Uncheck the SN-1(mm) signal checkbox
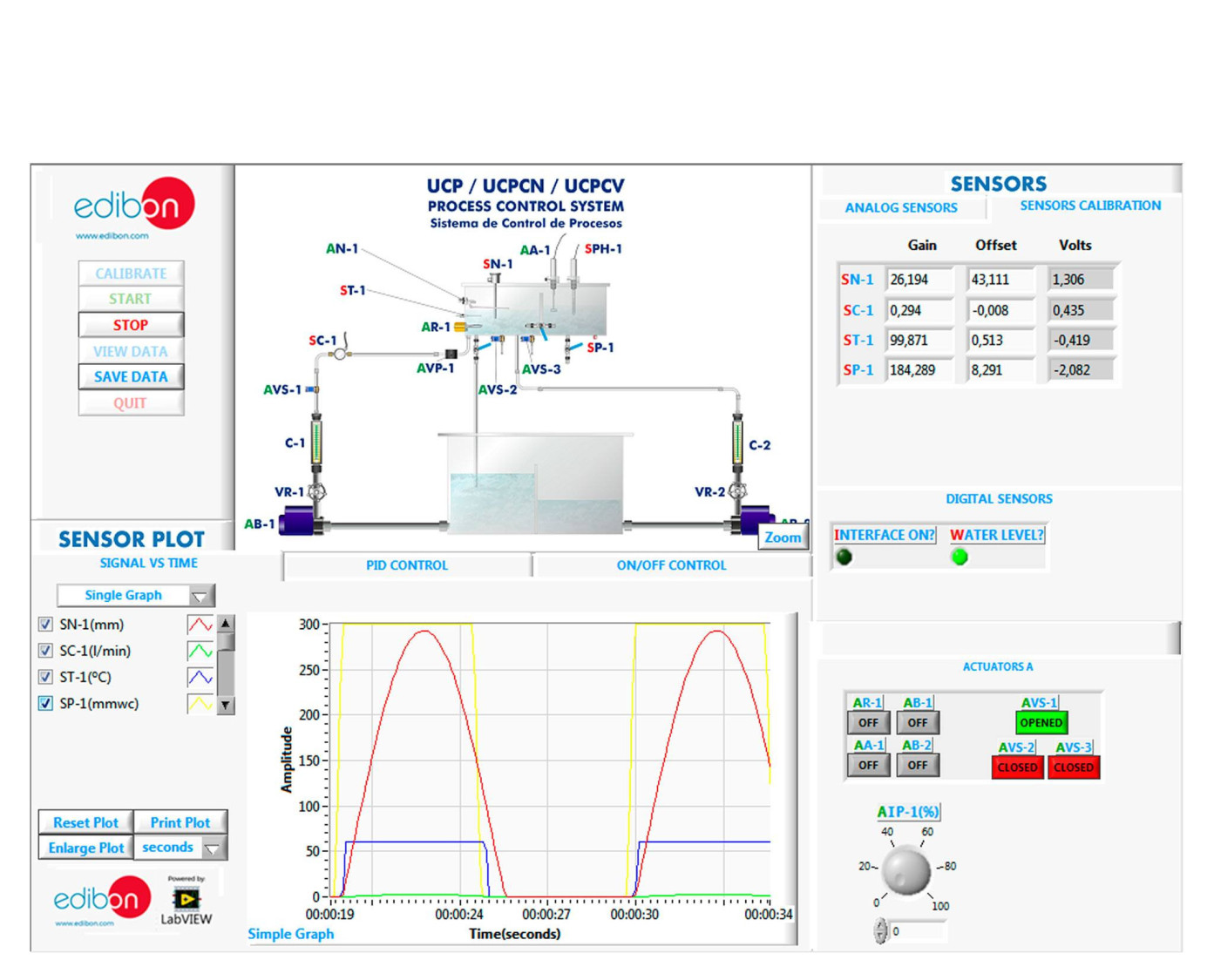Screen dimensions: 1214x980 (45, 625)
